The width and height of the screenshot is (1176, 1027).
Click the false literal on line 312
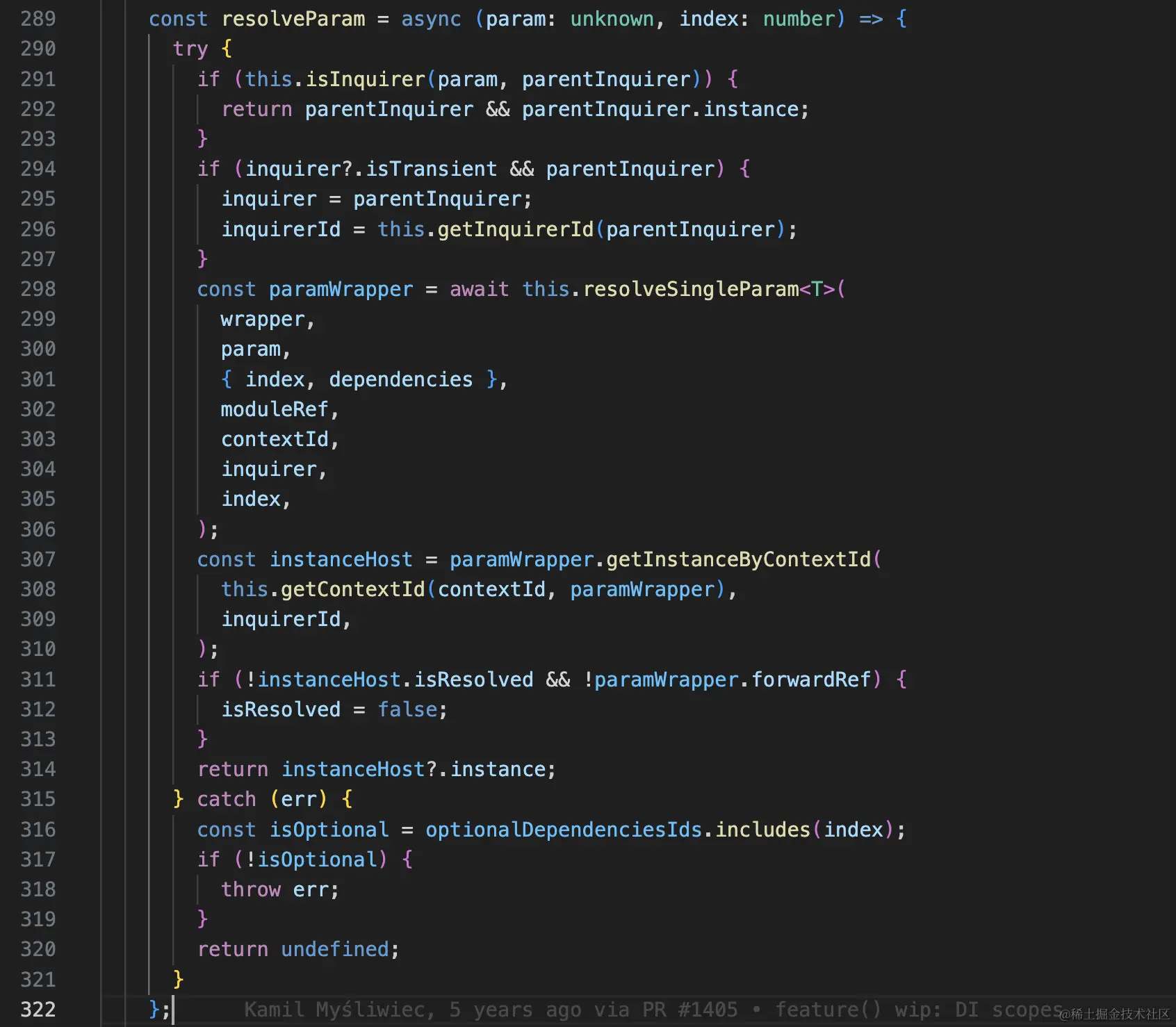coord(407,709)
